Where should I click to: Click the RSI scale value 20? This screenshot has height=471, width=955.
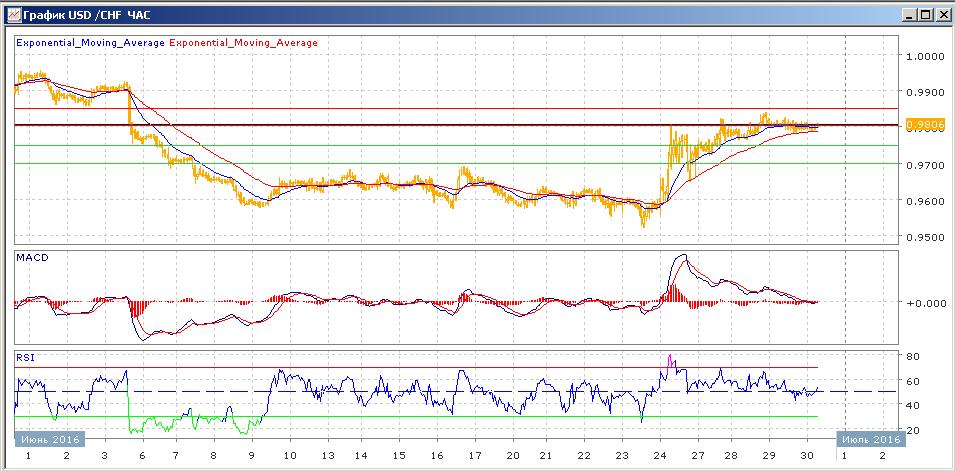(913, 430)
